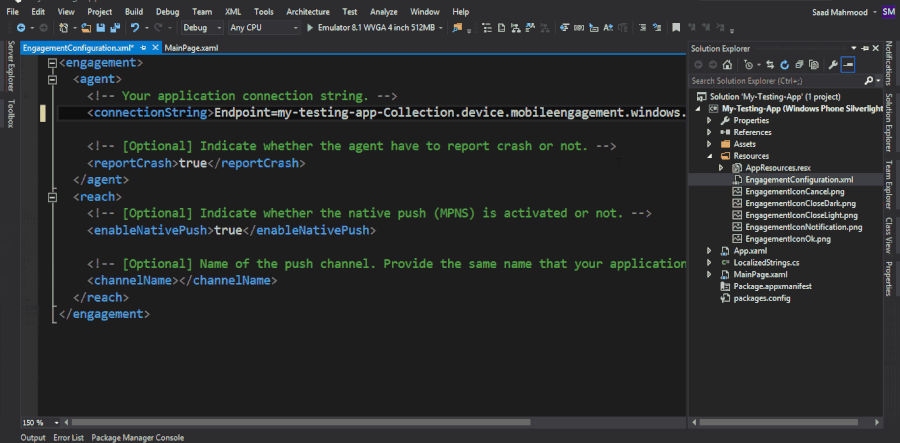Screen dimensions: 900x443
Task: Open the Server Explorer side tab
Action: (x=10, y=65)
